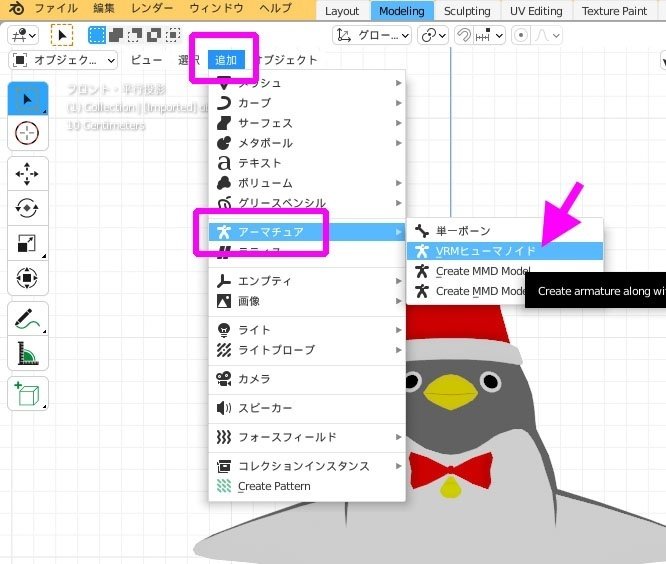666x564 pixels.
Task: Switch to the Texture Paint workspace tab
Action: (x=614, y=11)
